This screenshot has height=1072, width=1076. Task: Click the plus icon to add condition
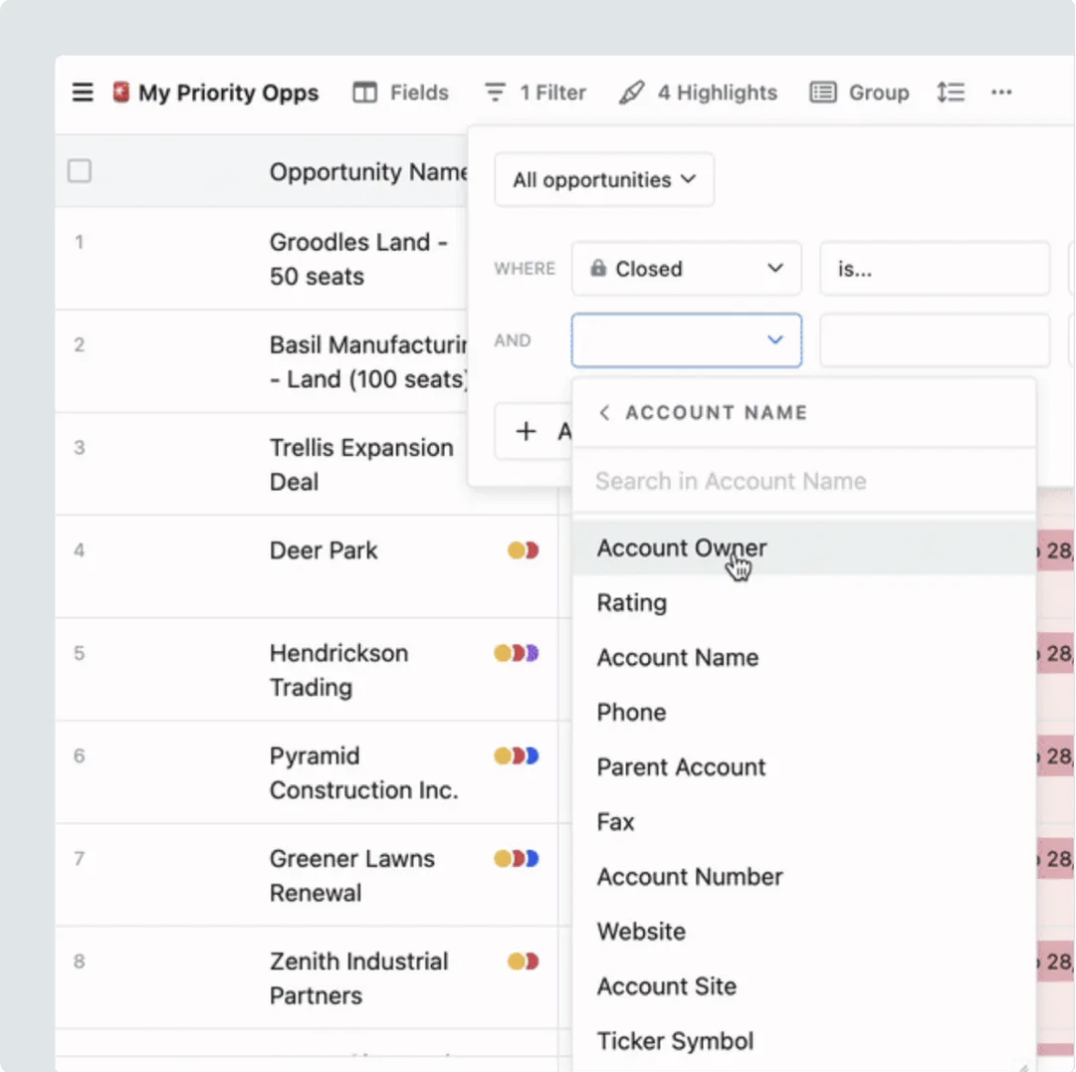[526, 431]
